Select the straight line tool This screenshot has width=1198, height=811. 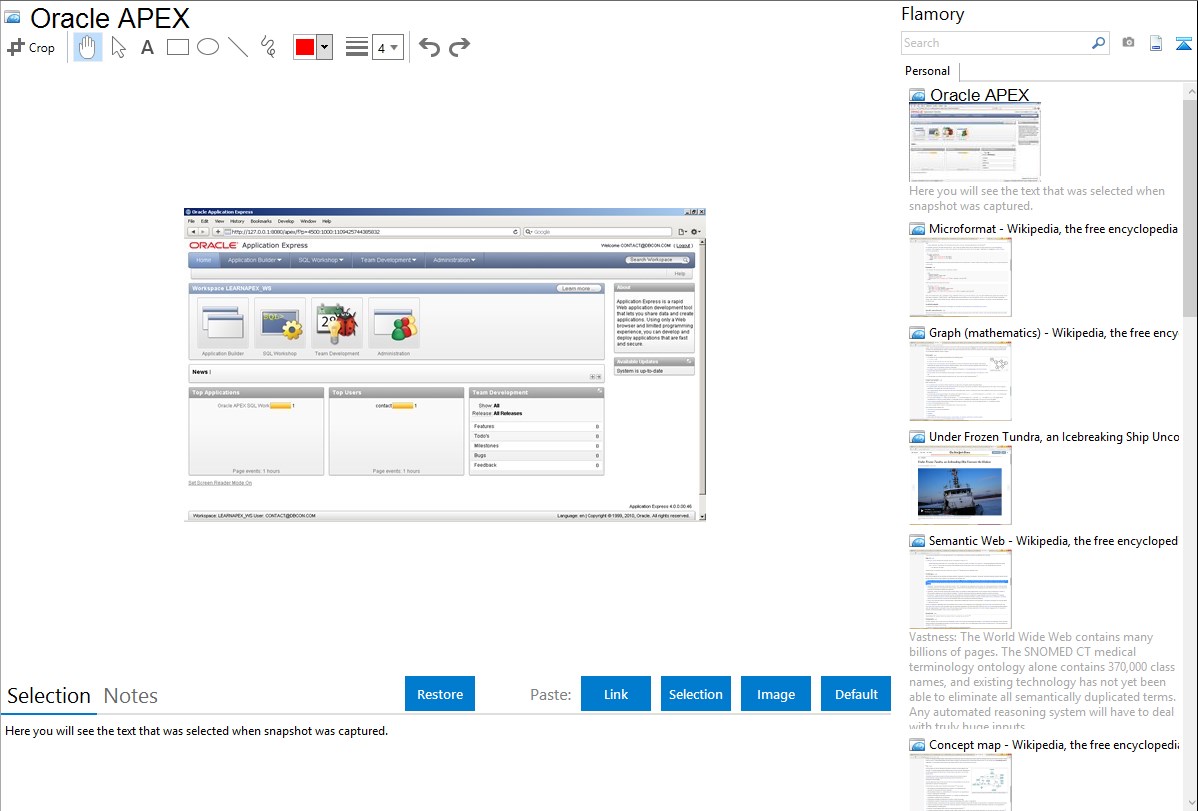pyautogui.click(x=238, y=47)
